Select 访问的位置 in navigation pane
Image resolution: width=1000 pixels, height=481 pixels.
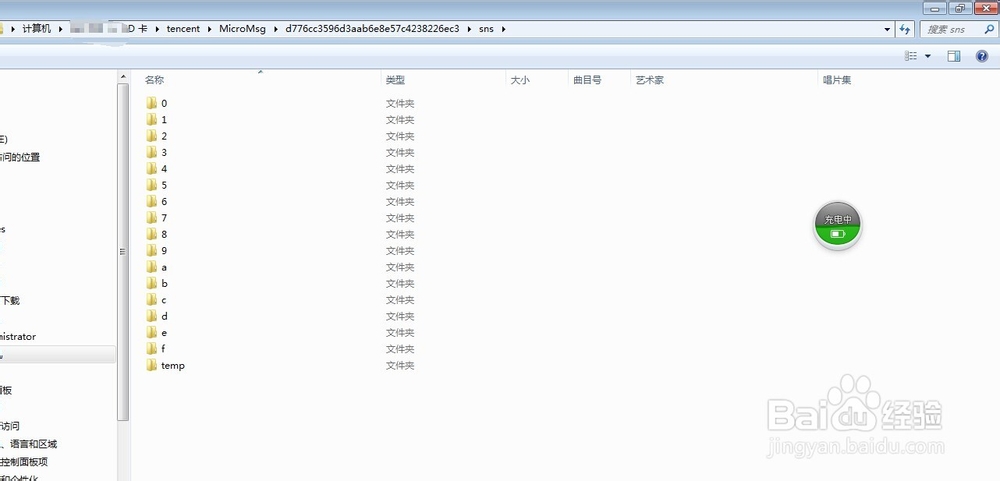20,157
